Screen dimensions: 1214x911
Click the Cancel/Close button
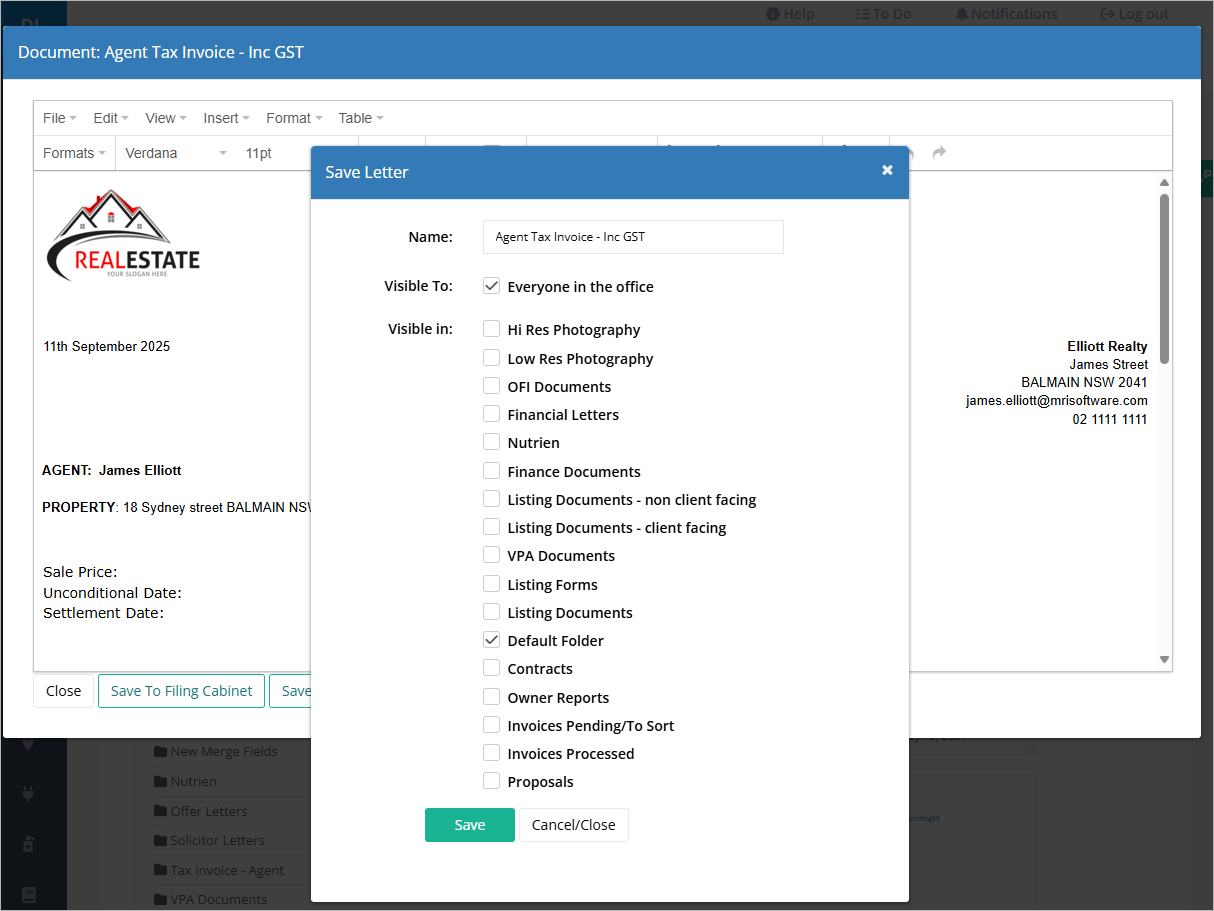pos(574,825)
